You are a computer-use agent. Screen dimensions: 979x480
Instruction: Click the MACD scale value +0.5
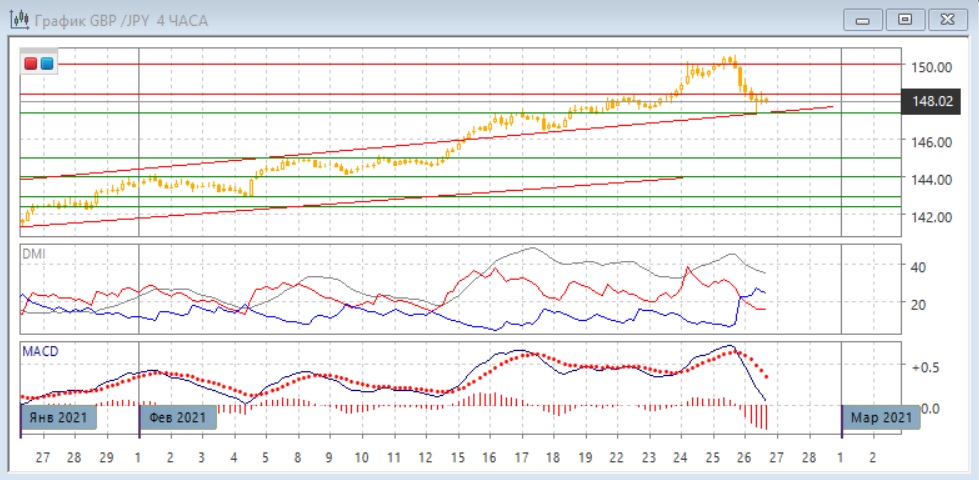point(923,367)
